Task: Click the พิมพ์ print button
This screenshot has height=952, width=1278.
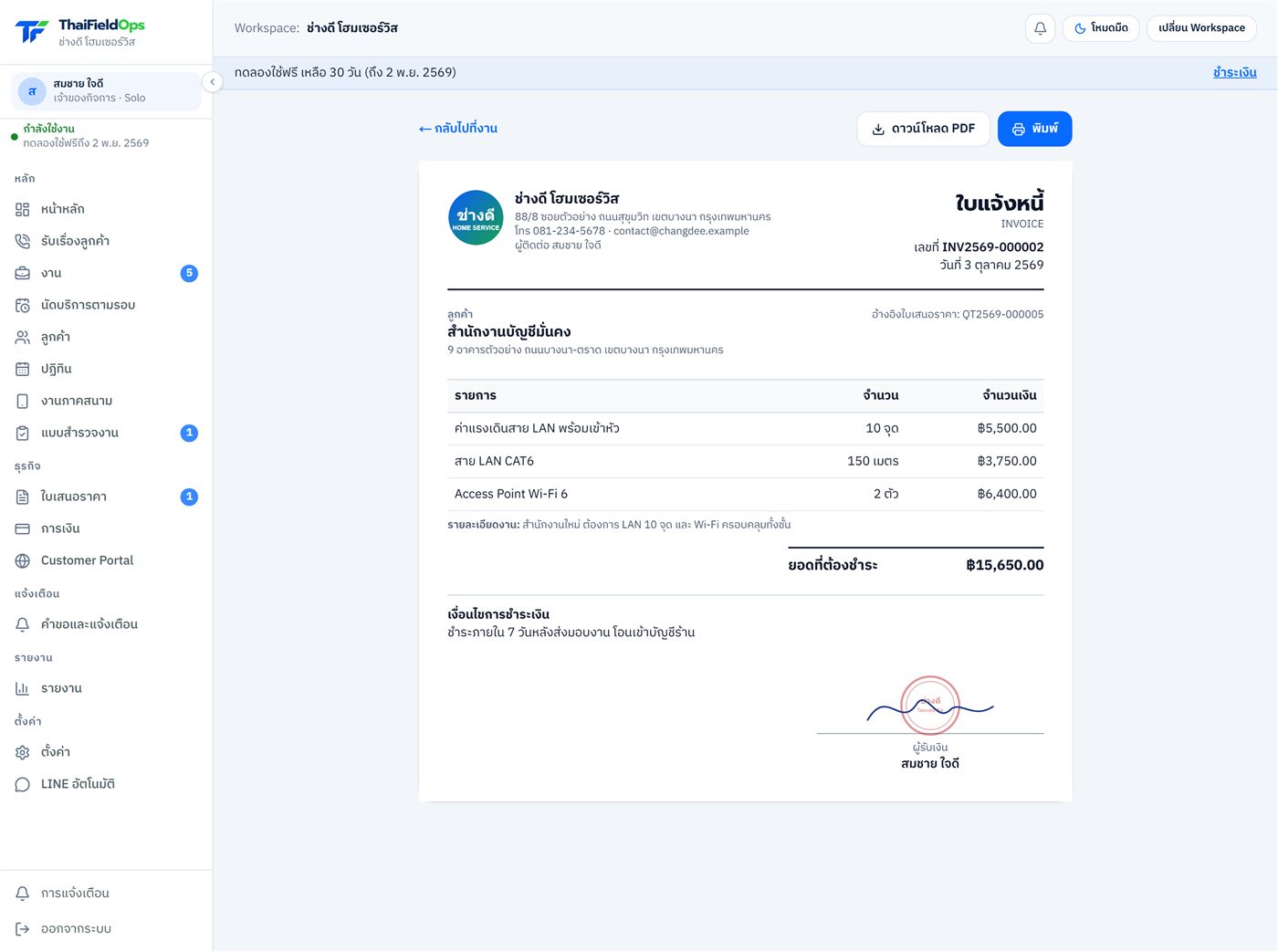Action: (1034, 129)
